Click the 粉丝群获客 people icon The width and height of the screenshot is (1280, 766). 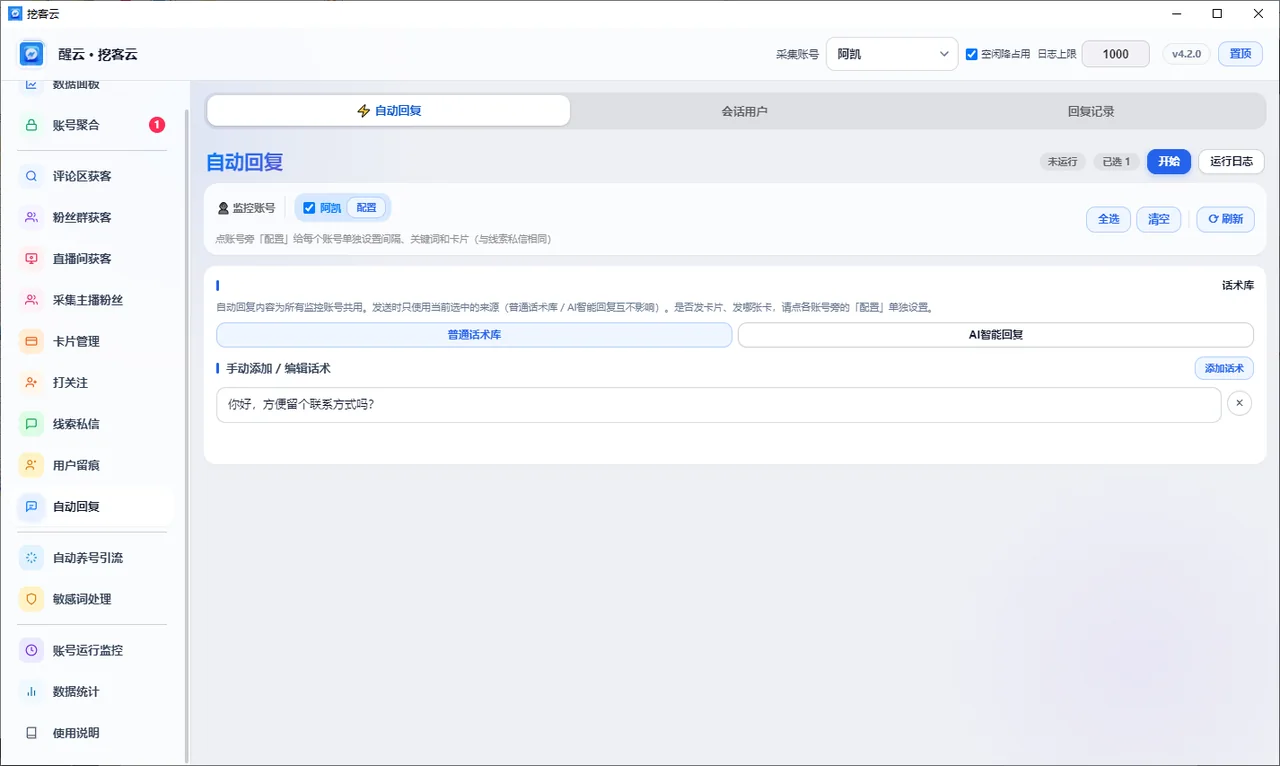coord(31,217)
